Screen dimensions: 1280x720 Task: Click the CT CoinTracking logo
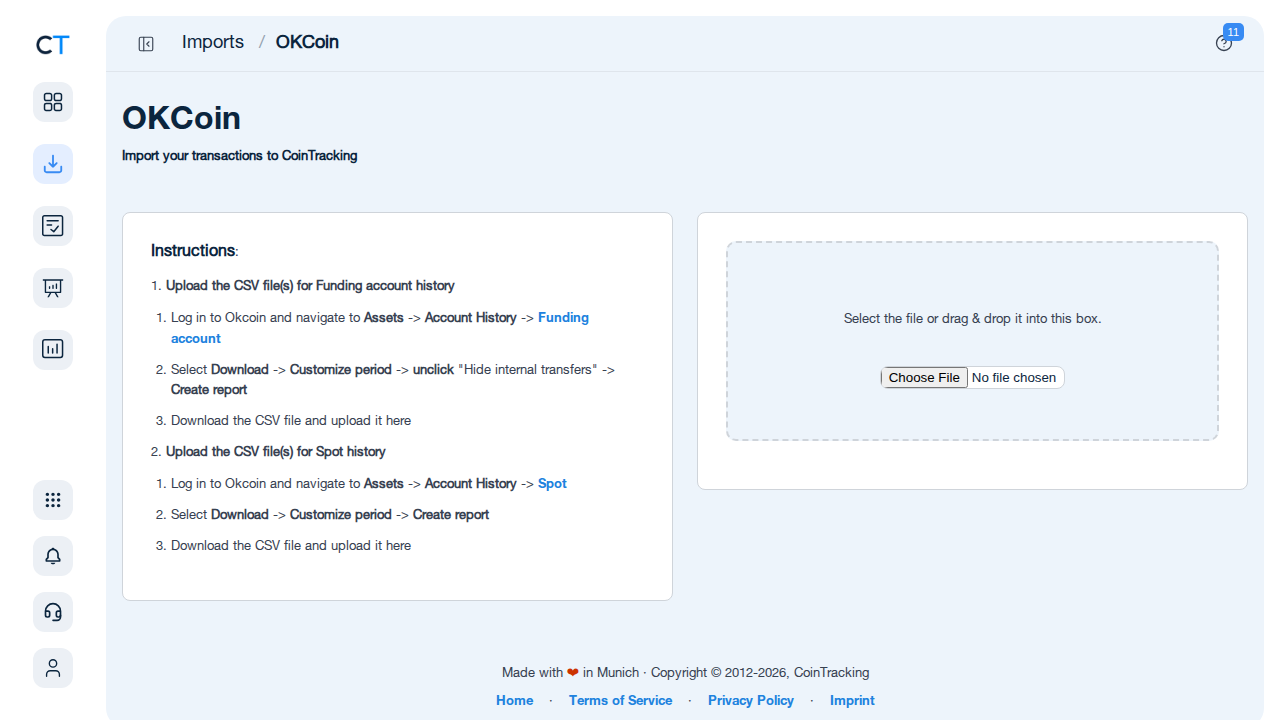53,45
